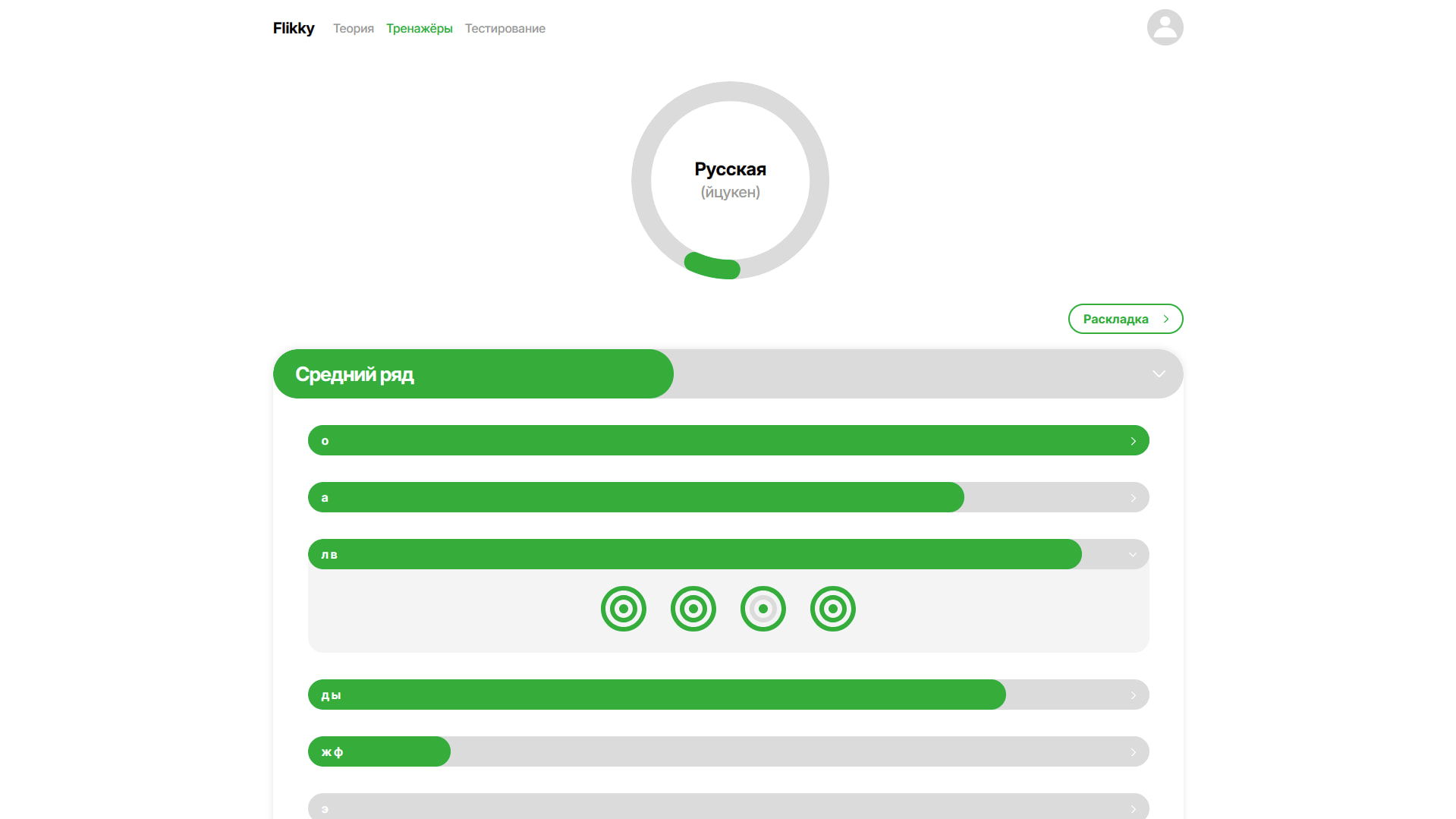Click the arrow icon on the 'о' lesson
The width and height of the screenshot is (1456, 819).
tap(1133, 441)
